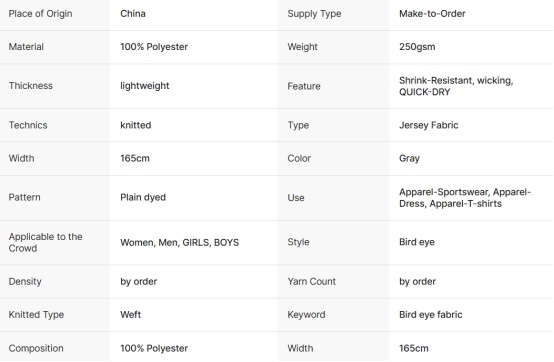Select the Applicable to the Crowd label
This screenshot has width=554, height=362.
click(x=45, y=242)
